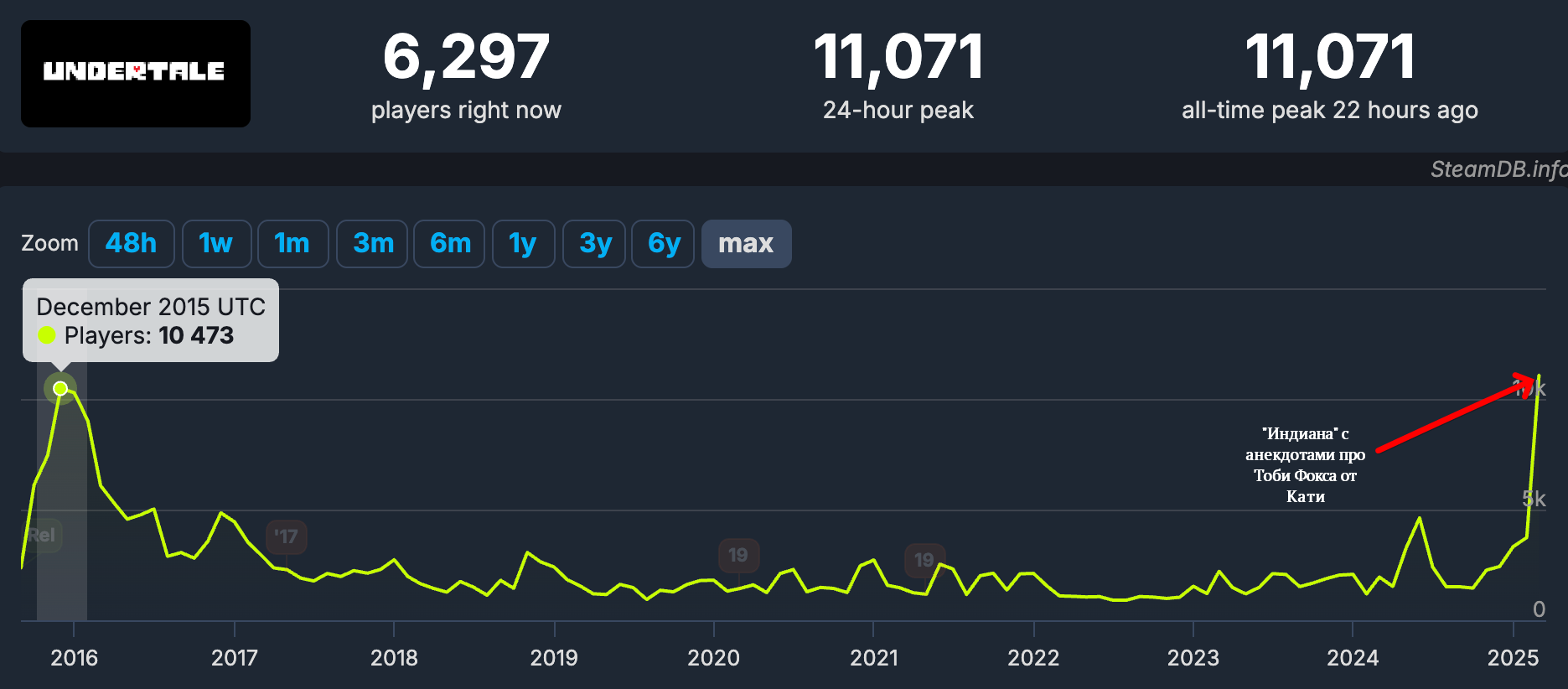Set chart zoom to 48h
The height and width of the screenshot is (689, 1568).
pos(132,244)
